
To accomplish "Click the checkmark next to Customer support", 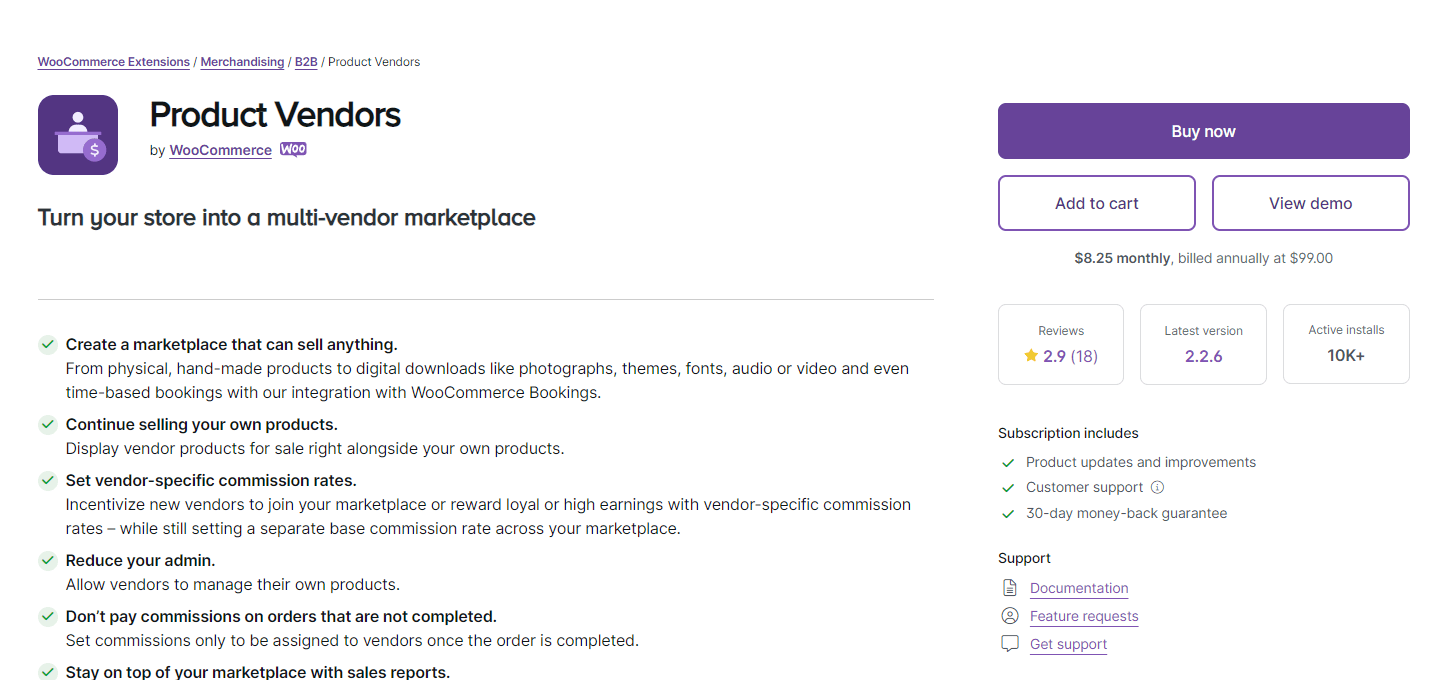I will [x=1008, y=488].
